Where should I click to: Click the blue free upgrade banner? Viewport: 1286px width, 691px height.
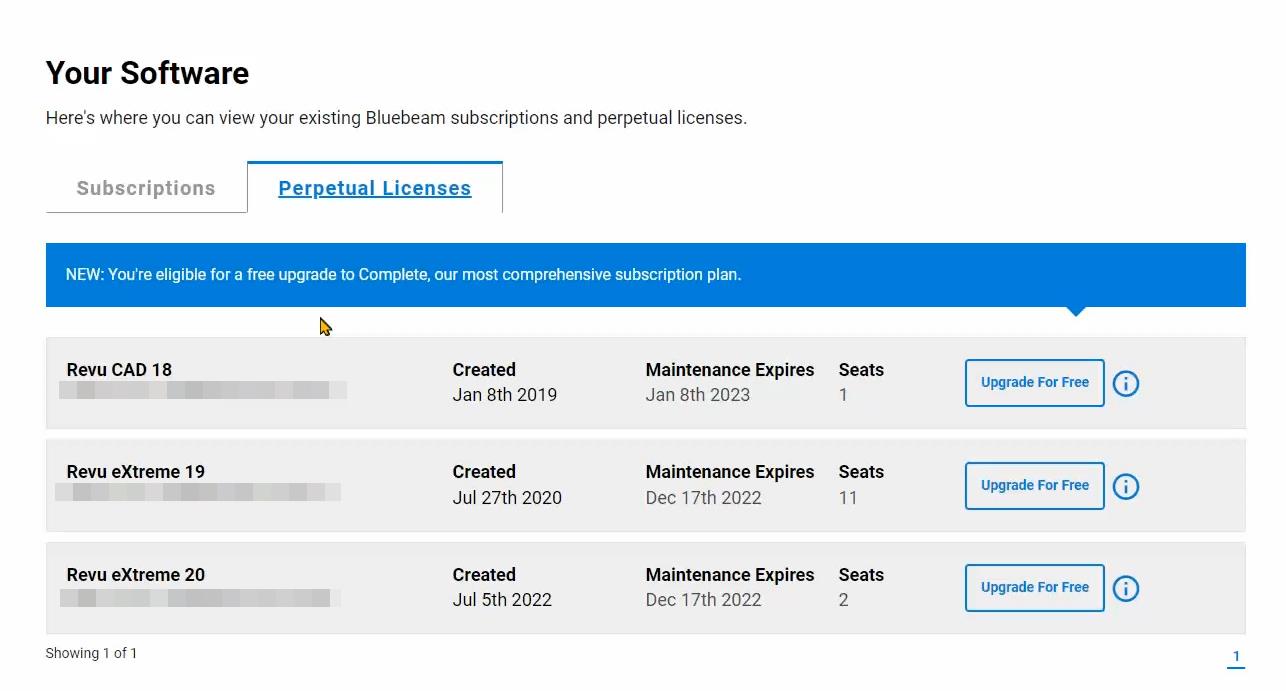coord(645,274)
